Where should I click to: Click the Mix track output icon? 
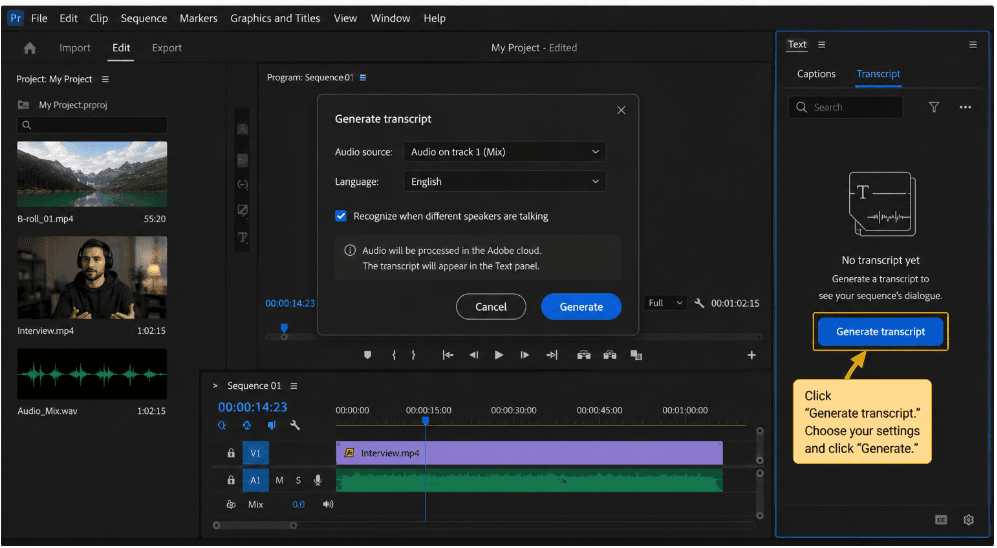(231, 505)
